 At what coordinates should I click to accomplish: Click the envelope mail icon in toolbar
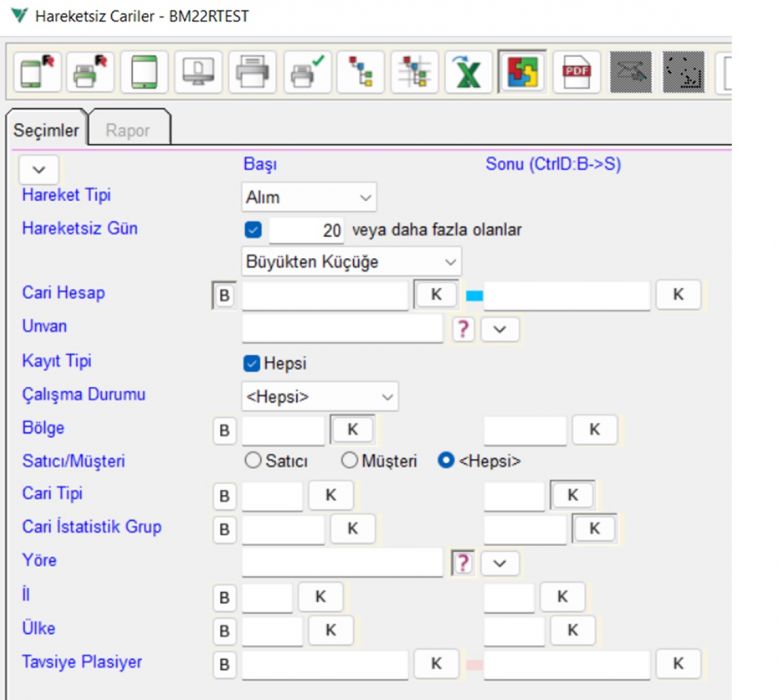pyautogui.click(x=631, y=73)
